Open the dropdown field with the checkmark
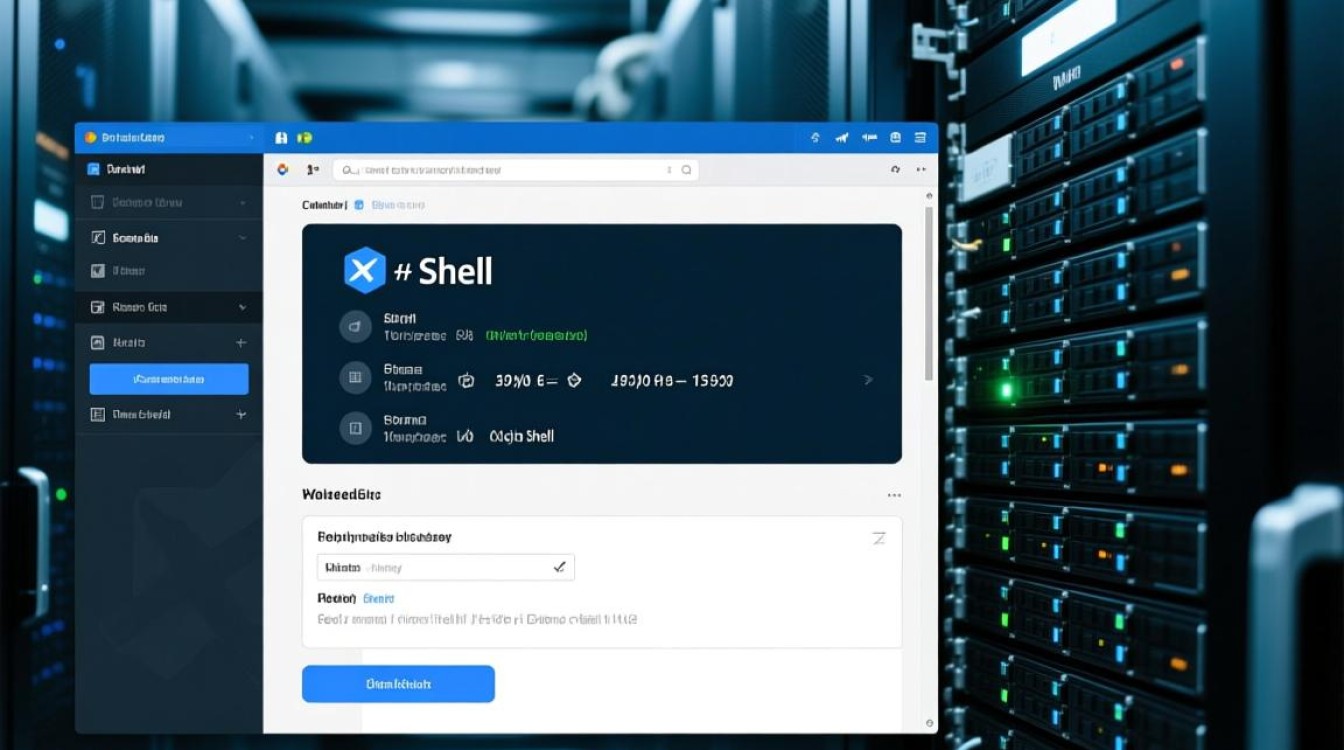The height and width of the screenshot is (750, 1344). [x=446, y=567]
